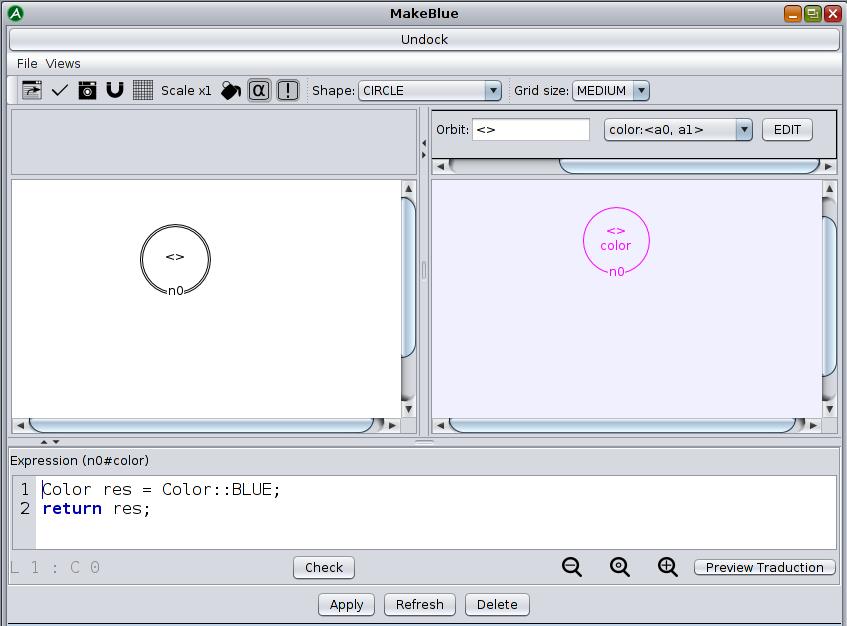Select the magenta color node in right graph
Image resolution: width=847 pixels, height=626 pixels.
pos(616,241)
